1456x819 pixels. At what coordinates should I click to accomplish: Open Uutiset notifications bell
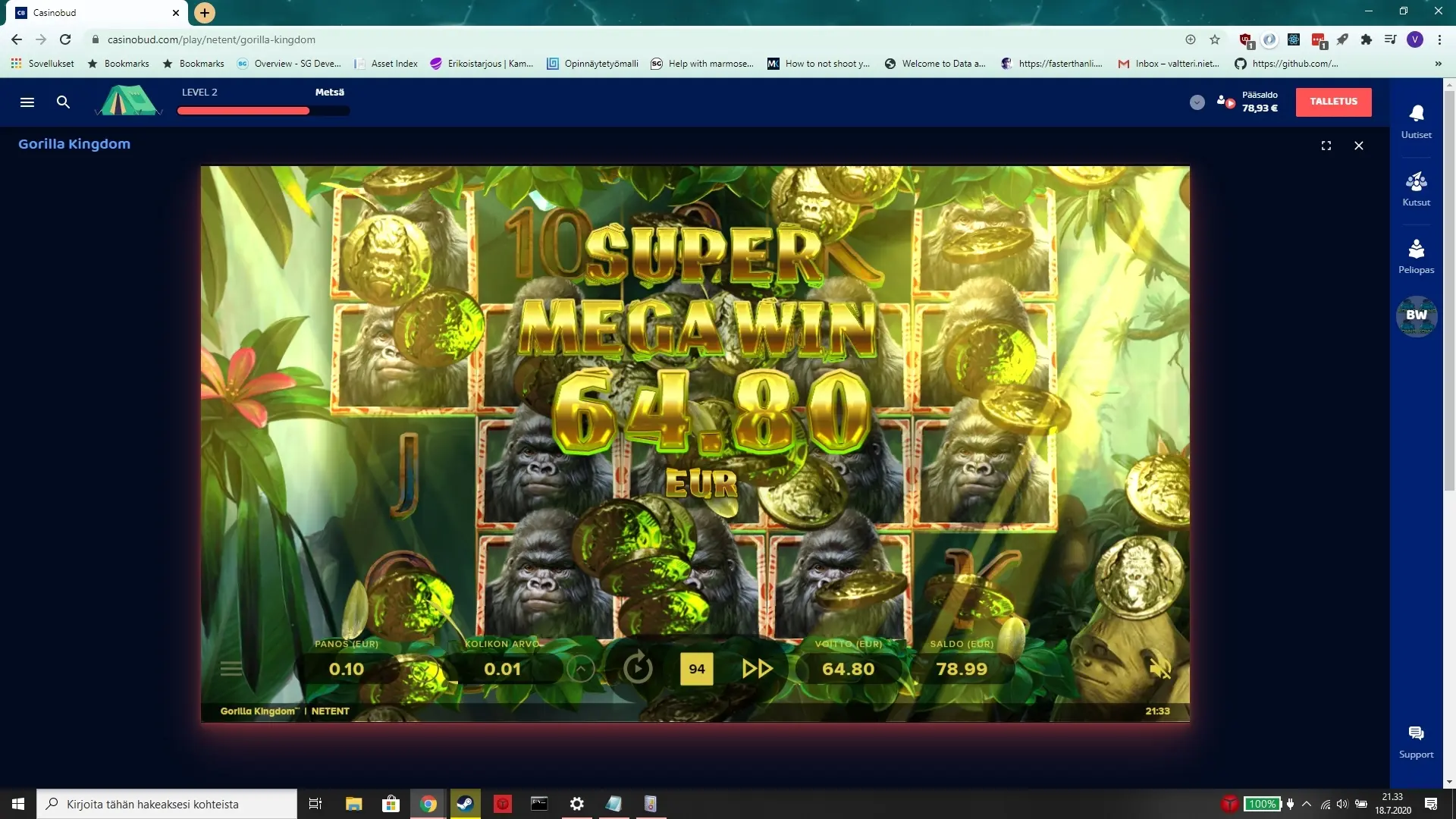1416,114
